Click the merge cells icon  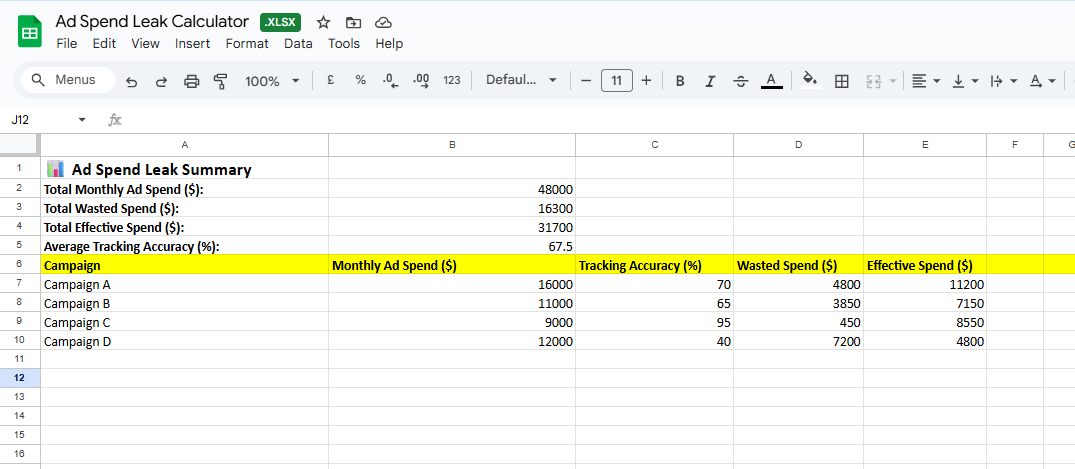point(873,81)
